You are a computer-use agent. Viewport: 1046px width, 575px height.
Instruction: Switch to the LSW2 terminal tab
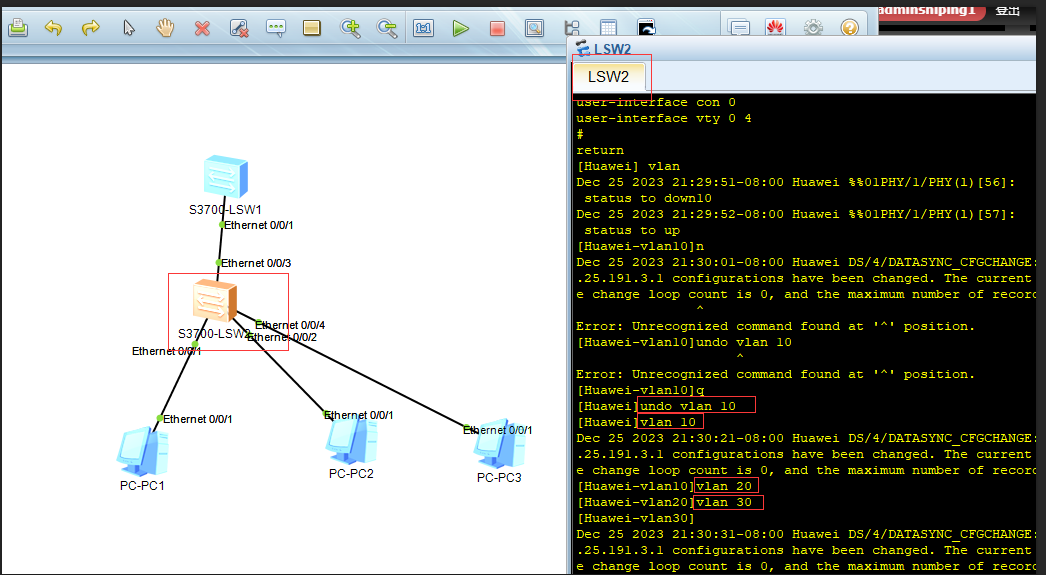(x=608, y=77)
